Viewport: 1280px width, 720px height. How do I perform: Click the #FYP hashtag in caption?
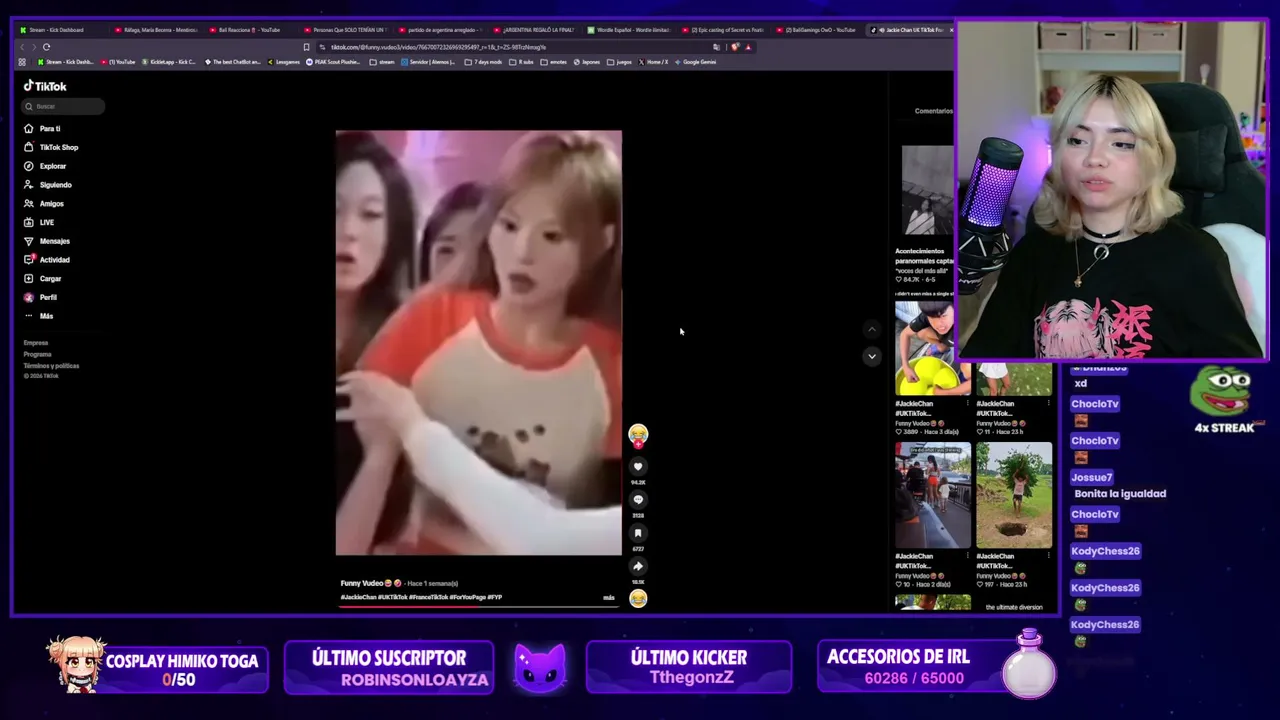tap(495, 597)
